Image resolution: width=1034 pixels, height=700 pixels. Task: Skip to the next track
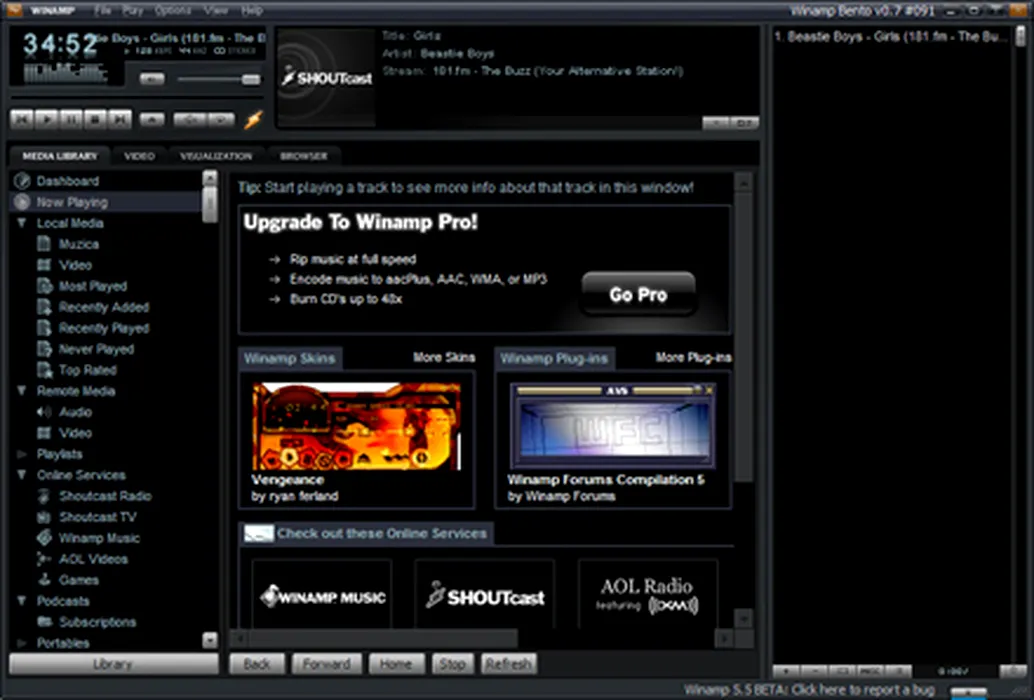[x=120, y=119]
